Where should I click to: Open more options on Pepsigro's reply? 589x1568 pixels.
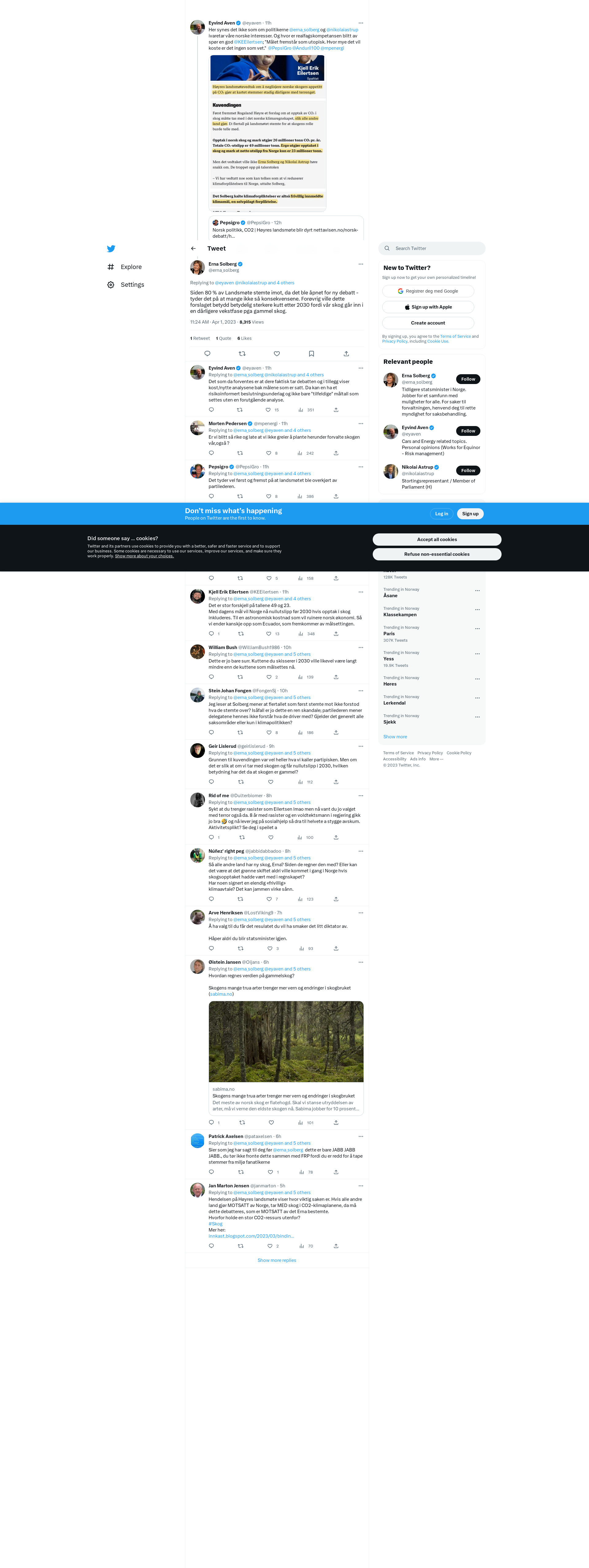pyautogui.click(x=361, y=467)
